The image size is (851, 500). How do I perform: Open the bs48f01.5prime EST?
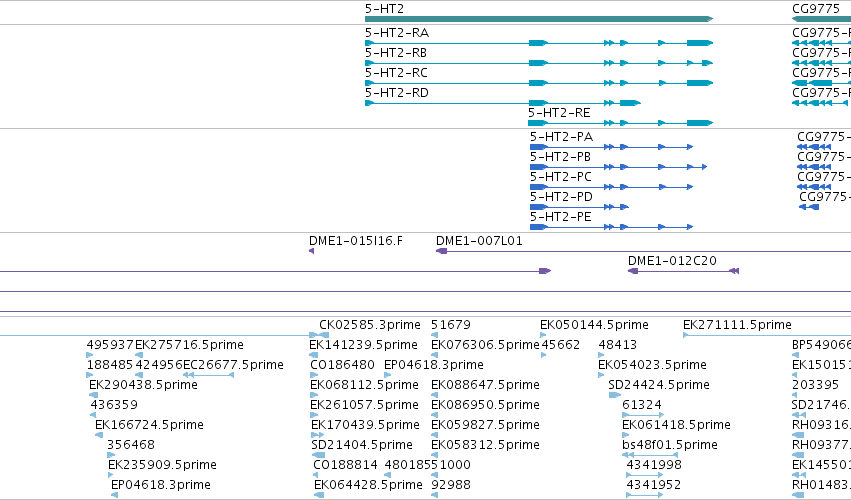click(x=650, y=455)
